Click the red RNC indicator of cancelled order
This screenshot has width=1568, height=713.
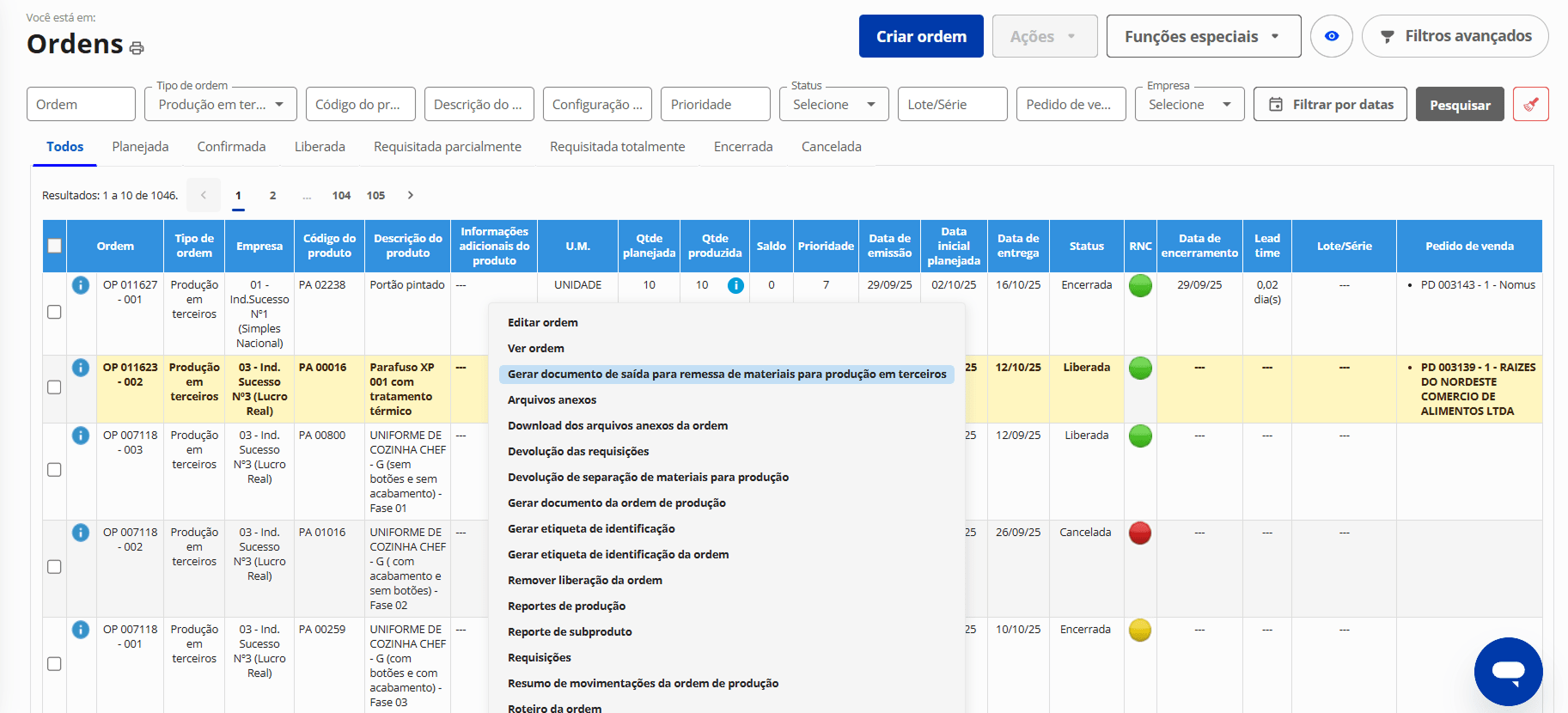[1139, 533]
